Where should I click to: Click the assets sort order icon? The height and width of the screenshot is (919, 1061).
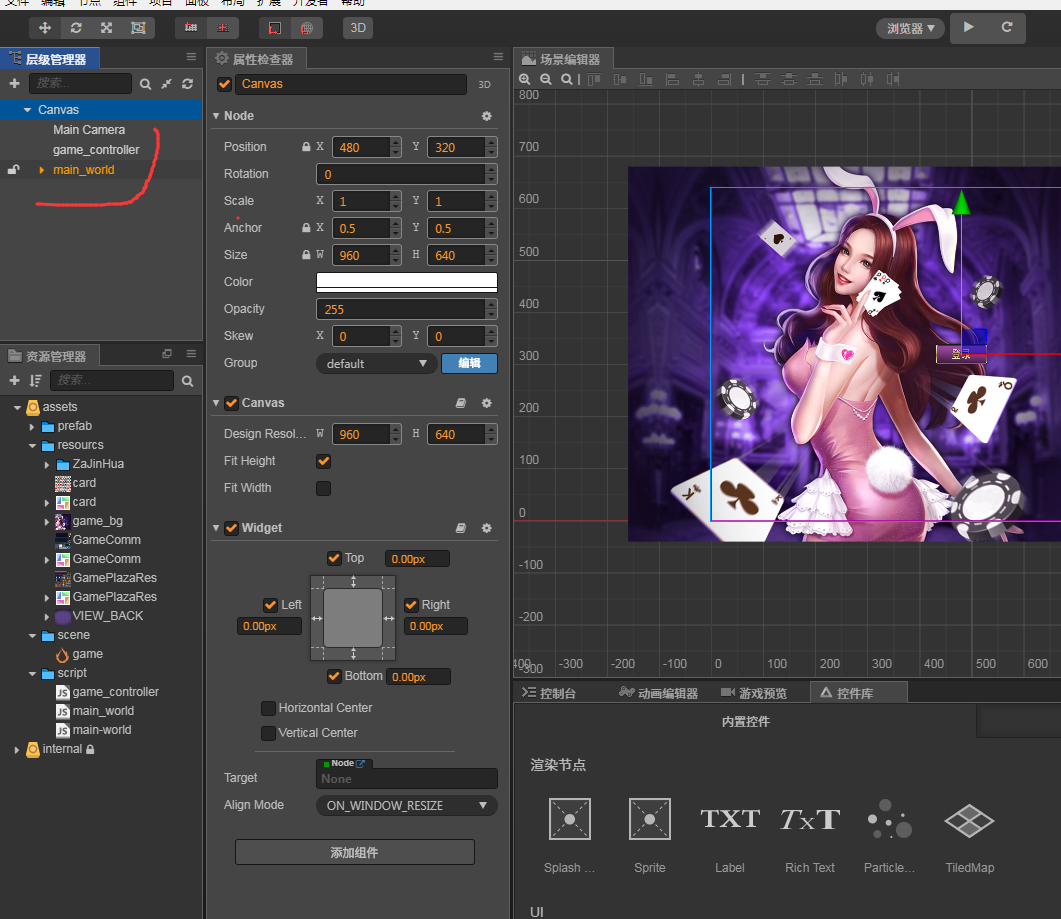35,380
